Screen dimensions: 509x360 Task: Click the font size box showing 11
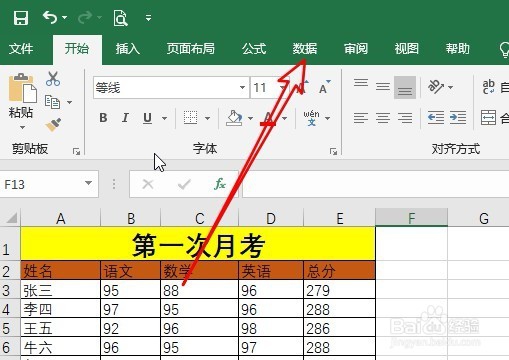click(x=264, y=88)
